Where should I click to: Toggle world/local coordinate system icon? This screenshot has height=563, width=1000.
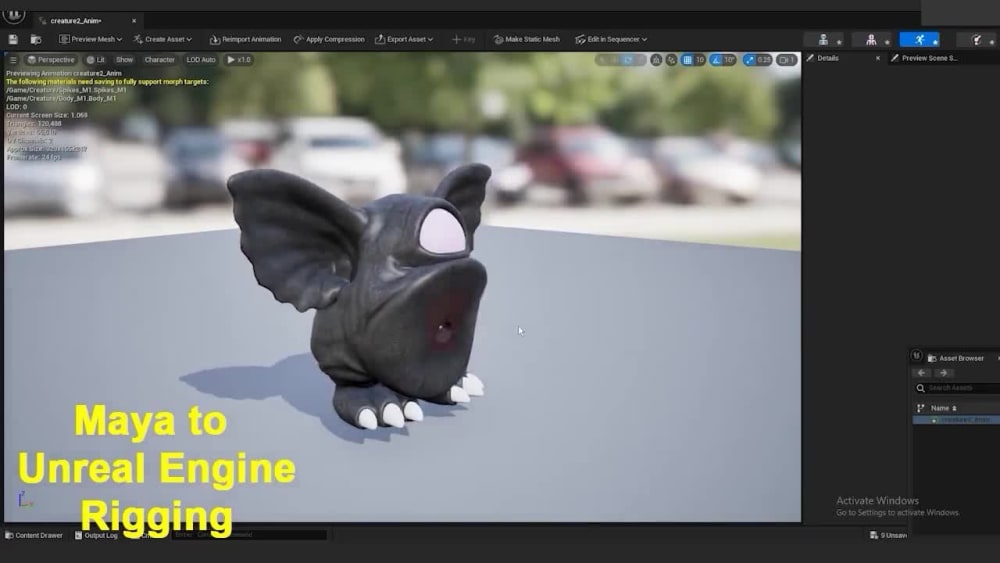(656, 60)
